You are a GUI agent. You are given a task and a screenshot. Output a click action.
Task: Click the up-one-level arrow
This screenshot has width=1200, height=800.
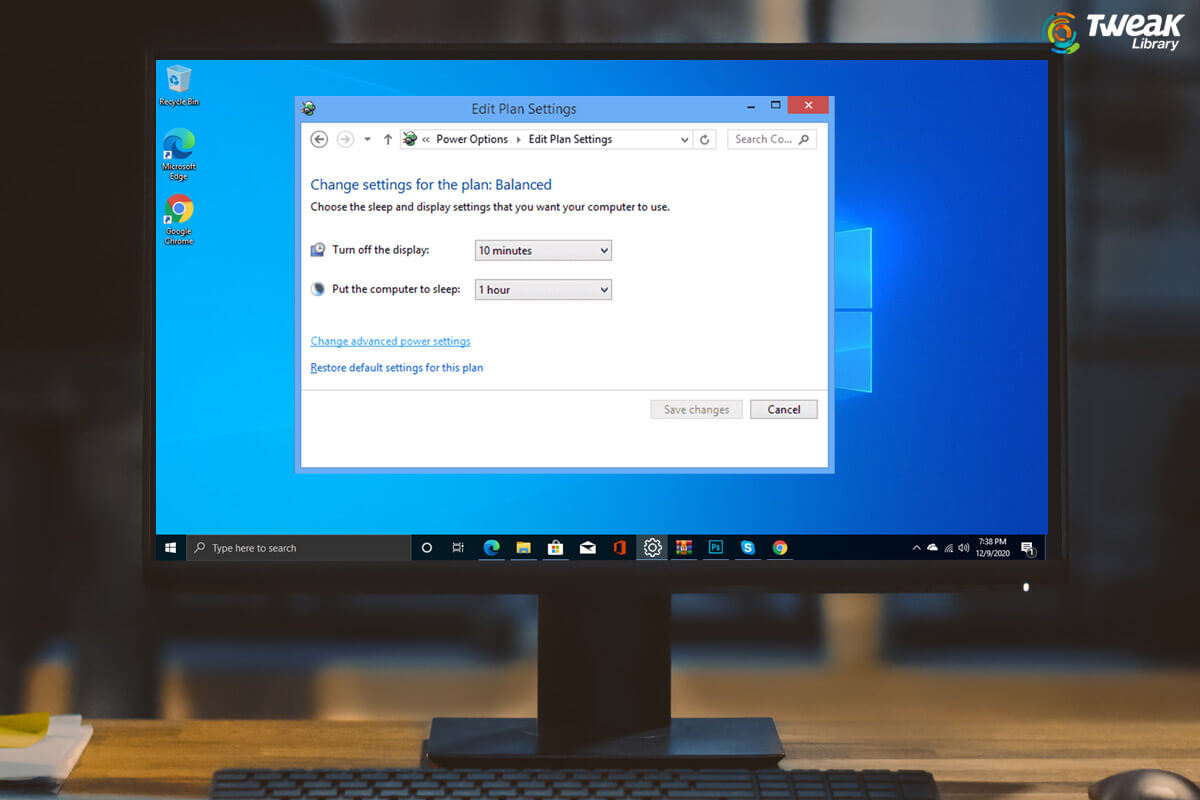(x=388, y=139)
